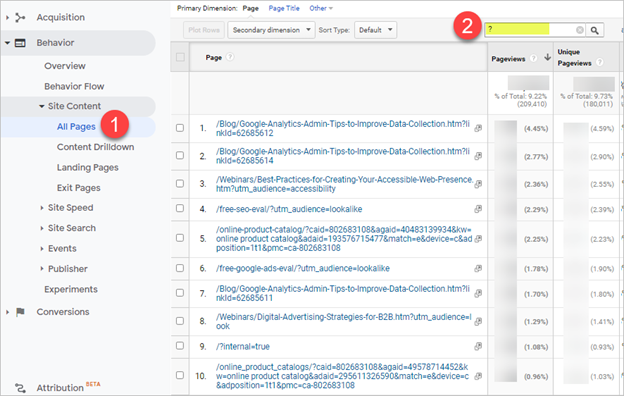Check the box for row 6 free-google-ads-eval
This screenshot has width=624, height=396.
pos(180,268)
